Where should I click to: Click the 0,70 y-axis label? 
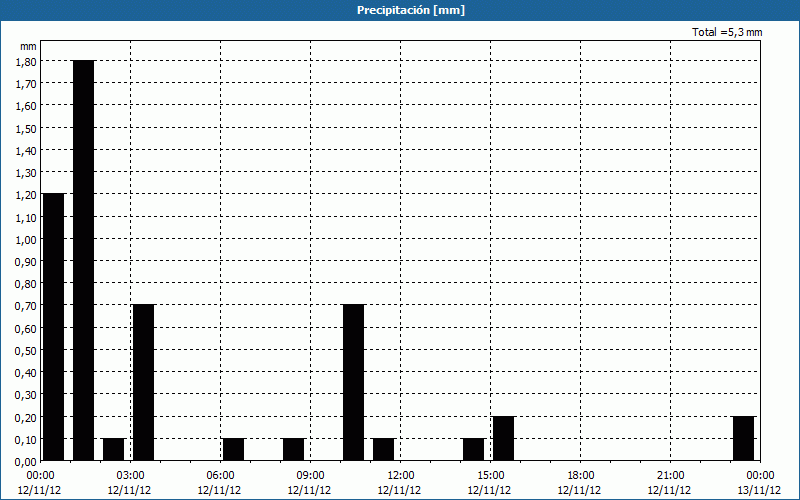26,307
